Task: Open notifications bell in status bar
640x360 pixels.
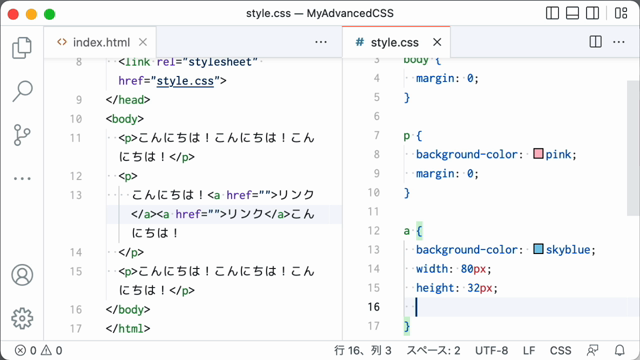Action: 620,350
